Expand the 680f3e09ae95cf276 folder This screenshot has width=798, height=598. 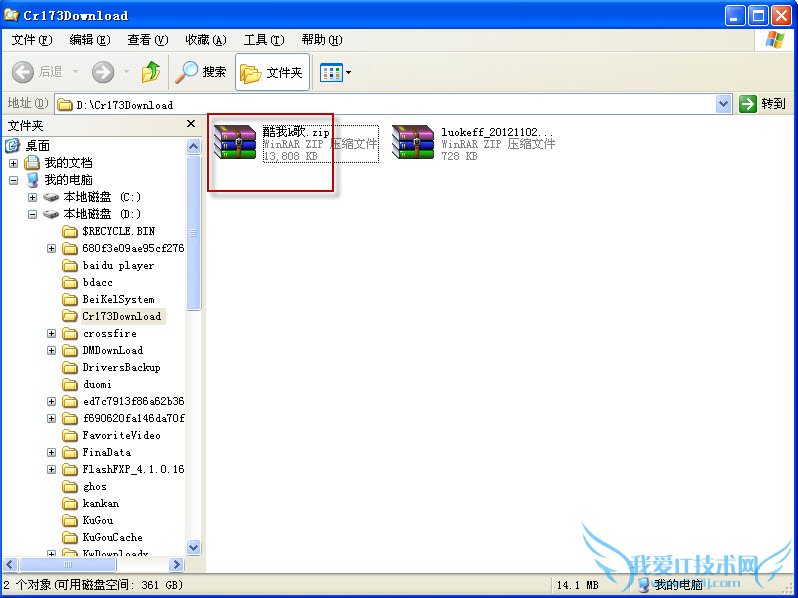51,248
